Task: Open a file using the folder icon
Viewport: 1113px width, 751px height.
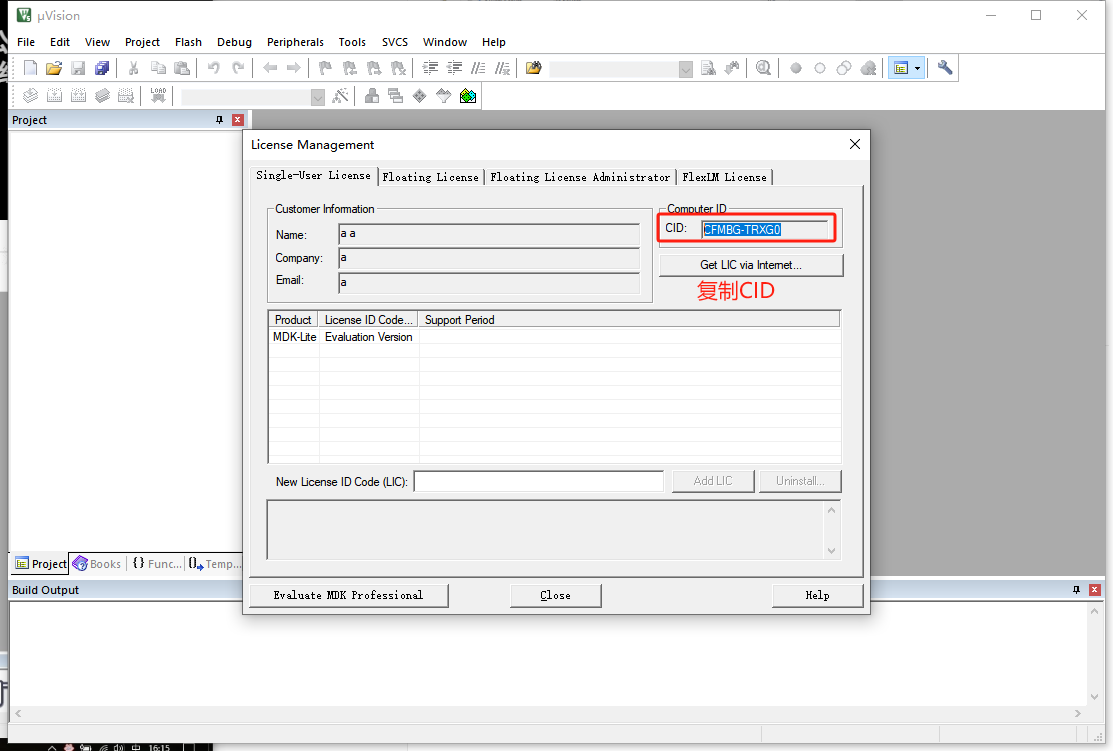Action: (x=54, y=68)
